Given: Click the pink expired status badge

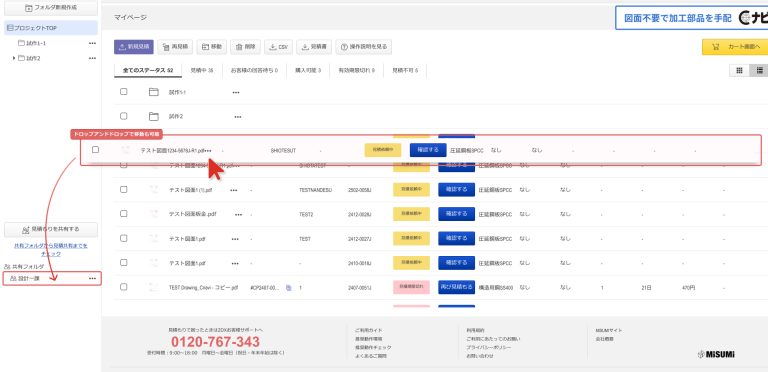Looking at the screenshot, I should [x=411, y=287].
